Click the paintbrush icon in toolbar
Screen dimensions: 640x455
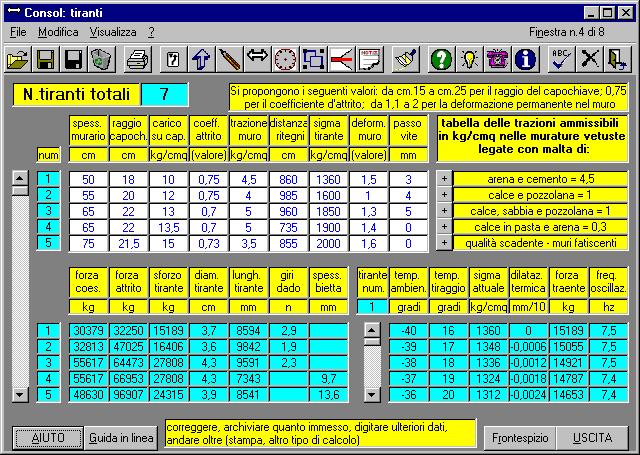405,60
